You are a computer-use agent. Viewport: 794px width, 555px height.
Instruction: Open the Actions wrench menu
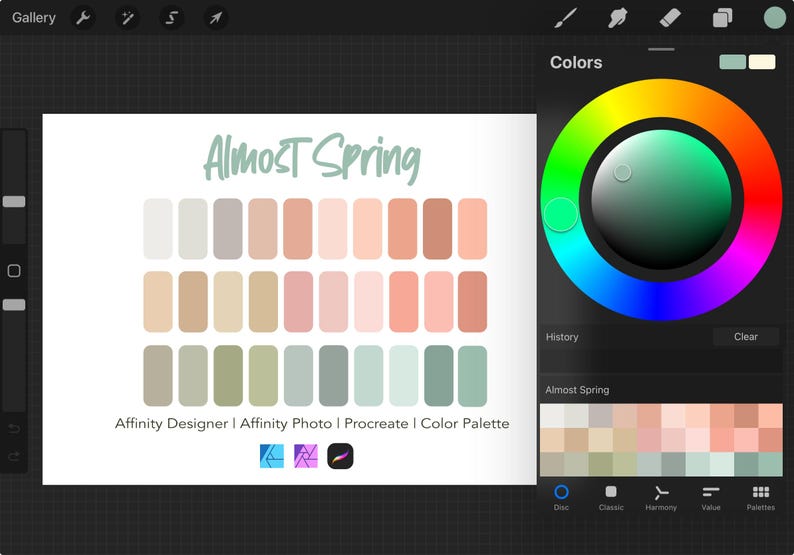point(83,18)
